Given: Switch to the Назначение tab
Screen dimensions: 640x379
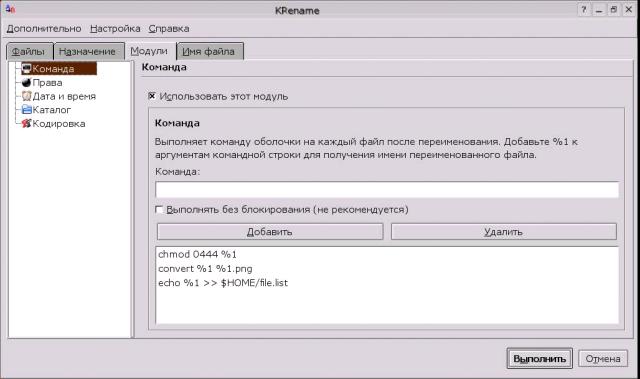Looking at the screenshot, I should (89, 51).
